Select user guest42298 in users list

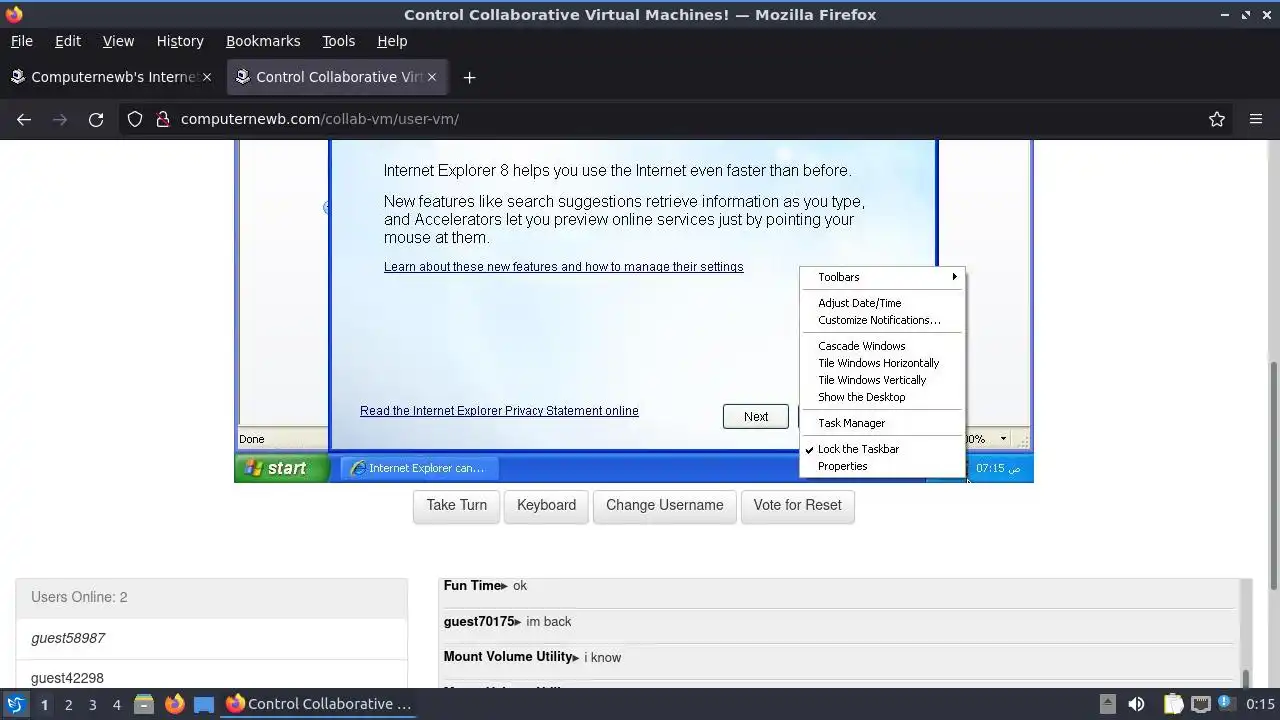[211, 677]
